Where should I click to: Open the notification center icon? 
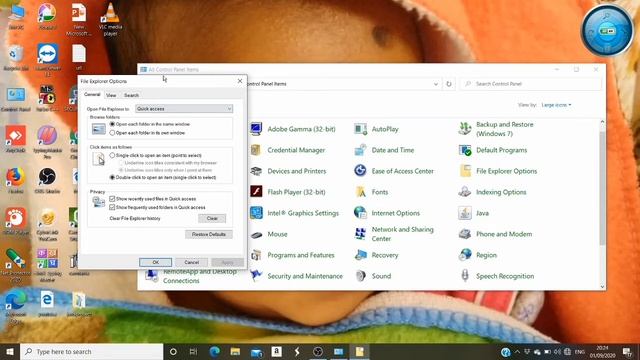[x=627, y=352]
